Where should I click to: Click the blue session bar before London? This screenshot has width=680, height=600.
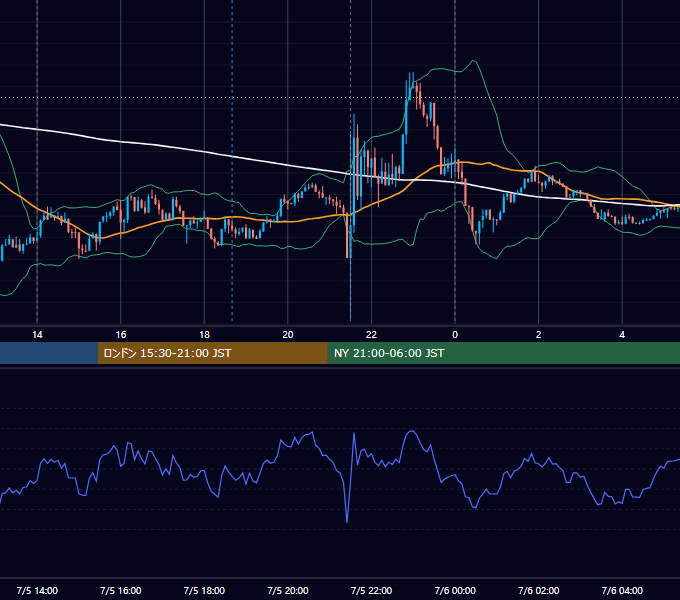(x=49, y=353)
